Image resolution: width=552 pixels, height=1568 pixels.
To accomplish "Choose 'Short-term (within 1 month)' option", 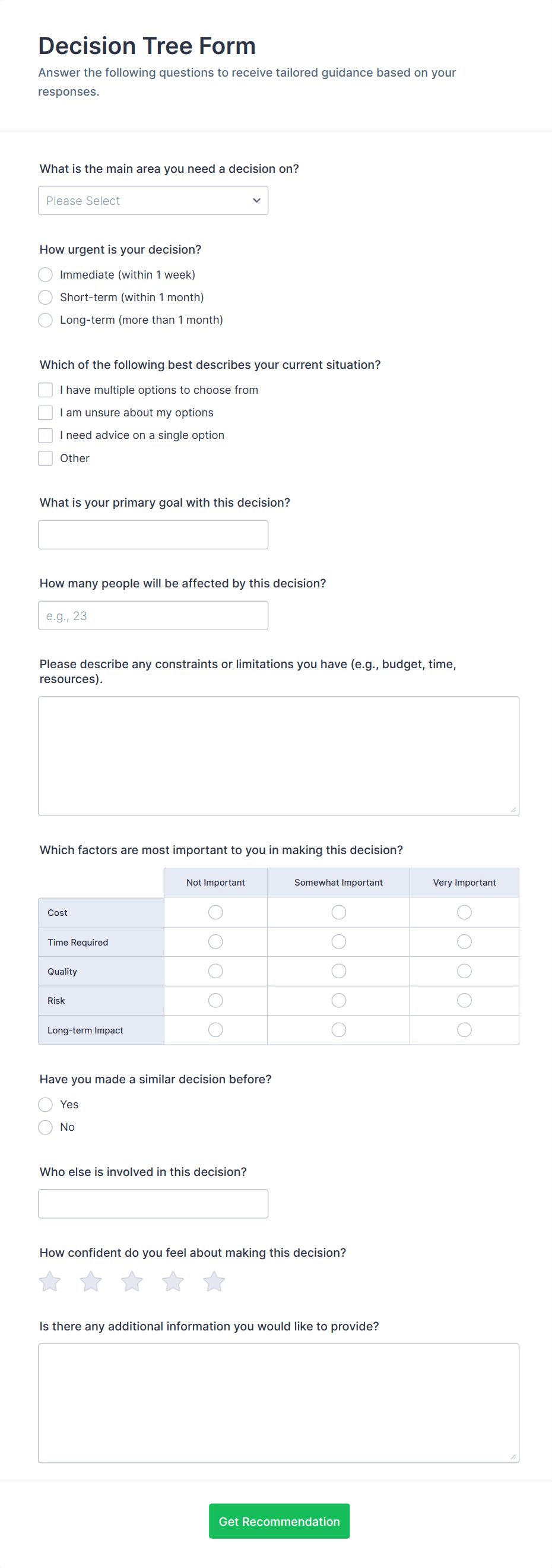I will pos(45,297).
